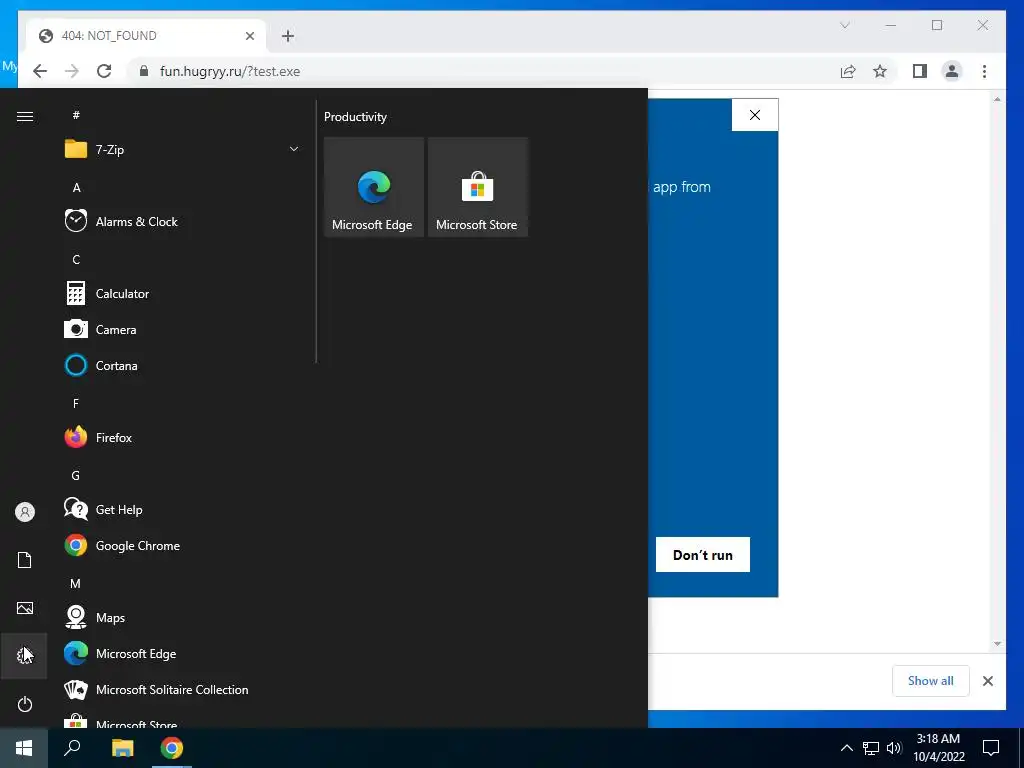Open a new Chrome tab

[288, 36]
